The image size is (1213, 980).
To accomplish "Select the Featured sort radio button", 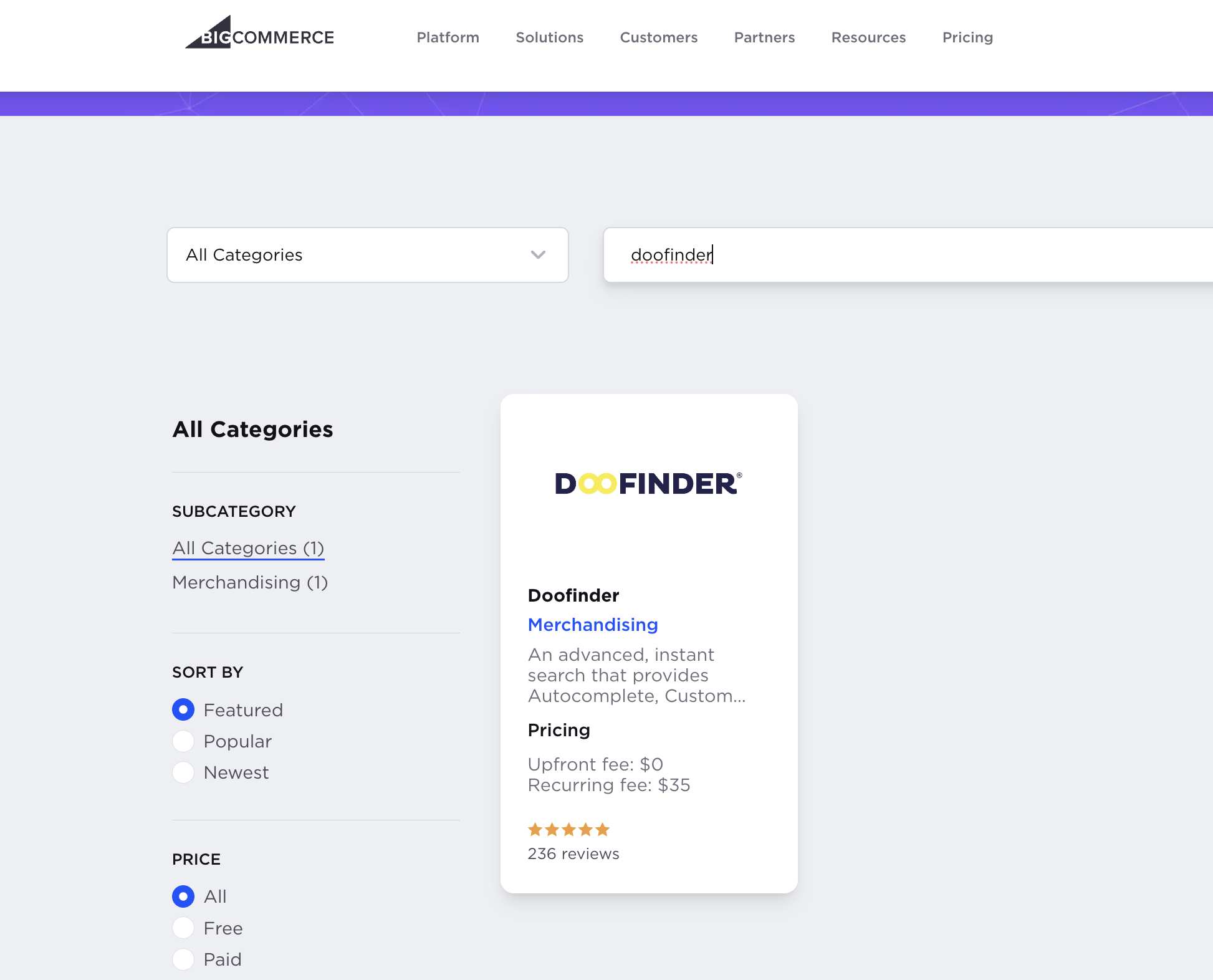I will tap(183, 709).
